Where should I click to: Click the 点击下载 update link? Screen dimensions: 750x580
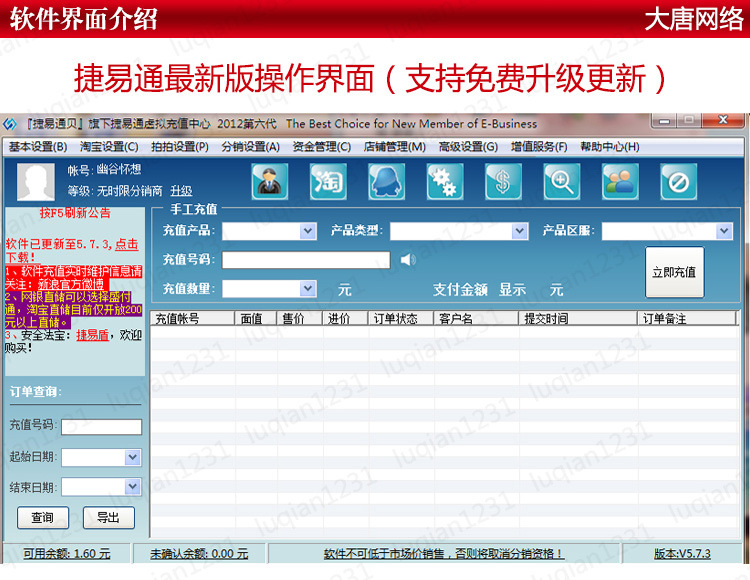(x=127, y=244)
